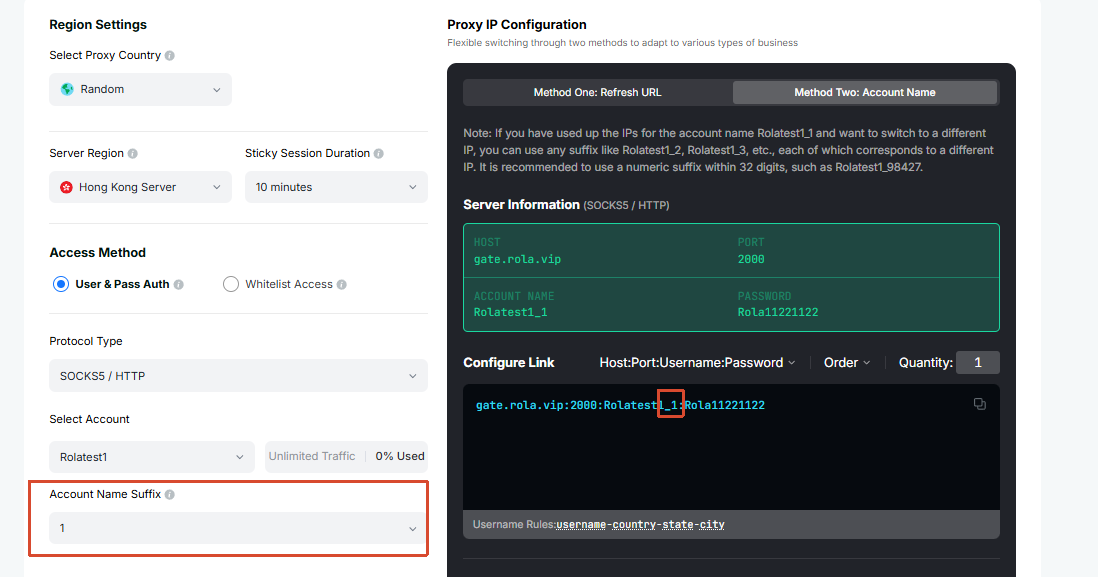Click the 0% Used indicator

[x=400, y=456]
